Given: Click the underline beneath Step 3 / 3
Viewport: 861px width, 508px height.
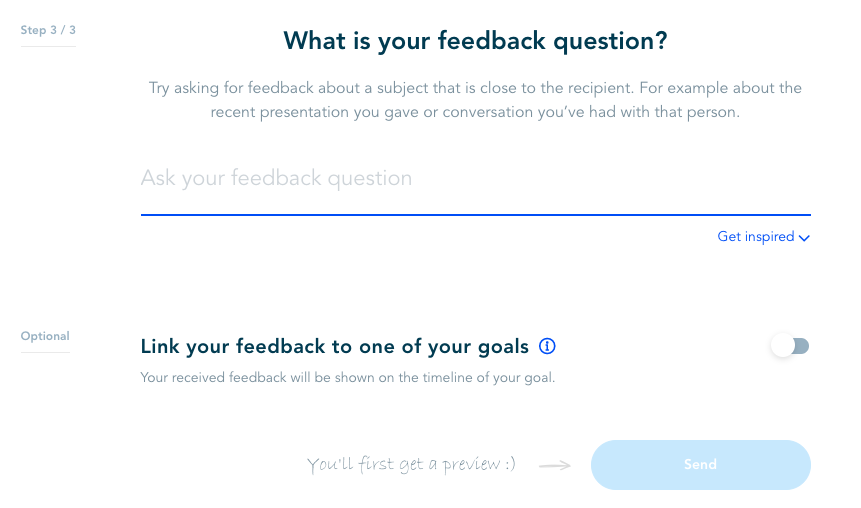Looking at the screenshot, I should [x=48, y=47].
